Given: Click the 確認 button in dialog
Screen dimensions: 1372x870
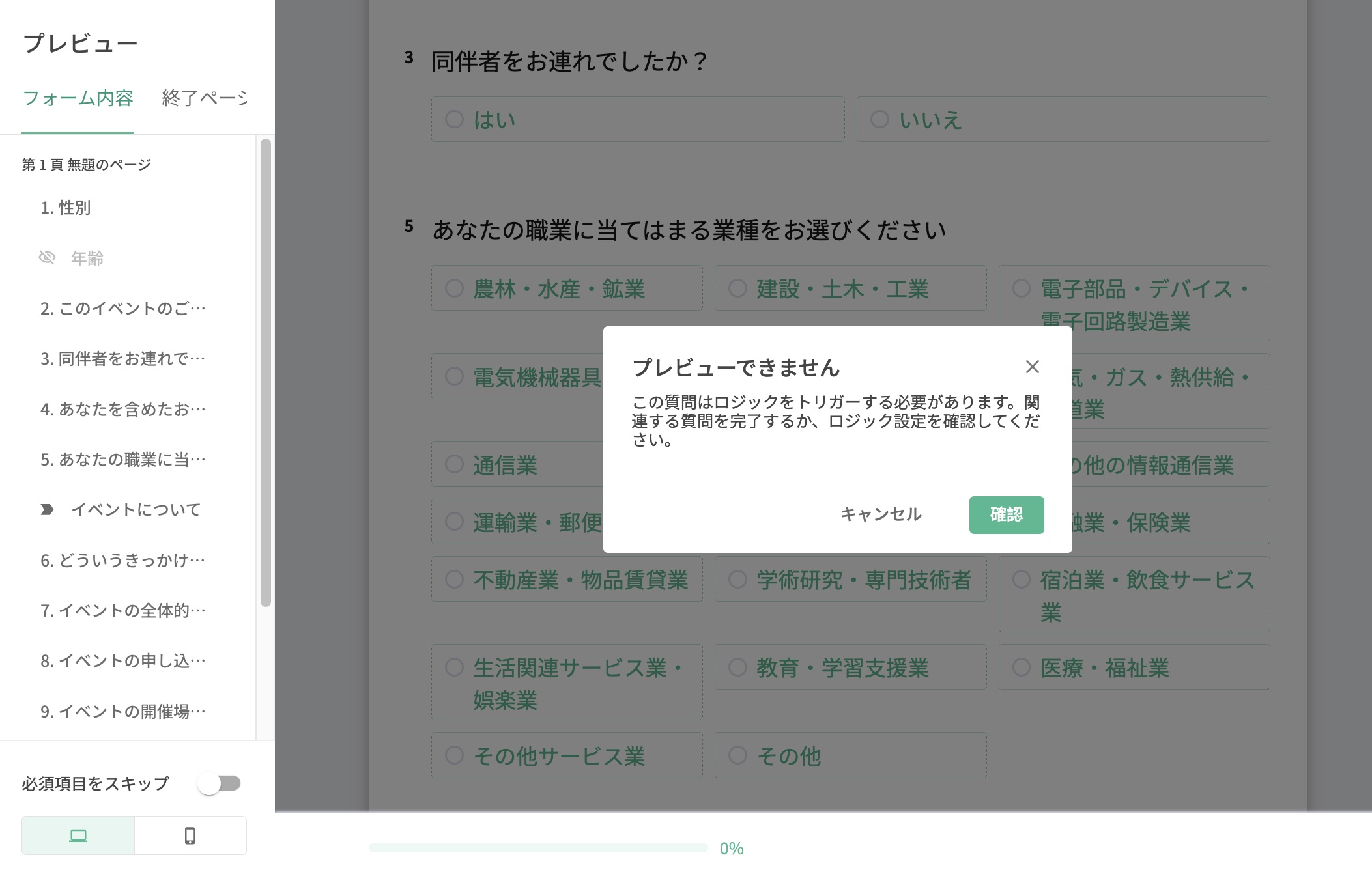Looking at the screenshot, I should pyautogui.click(x=1007, y=514).
